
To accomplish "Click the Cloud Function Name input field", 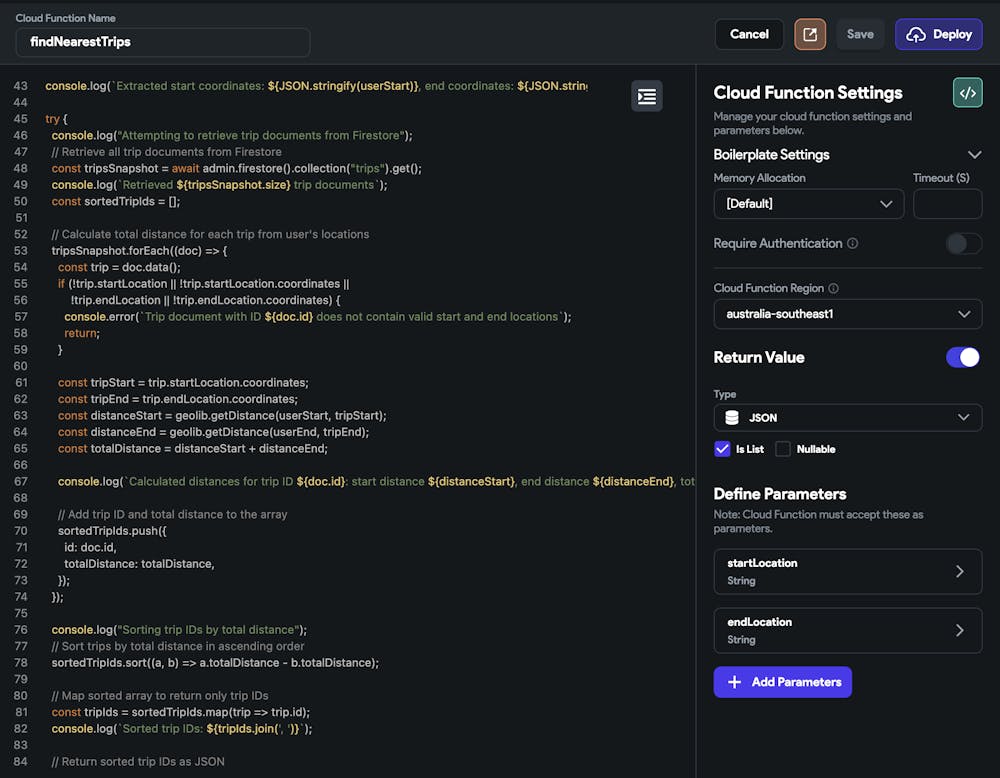I will (163, 42).
